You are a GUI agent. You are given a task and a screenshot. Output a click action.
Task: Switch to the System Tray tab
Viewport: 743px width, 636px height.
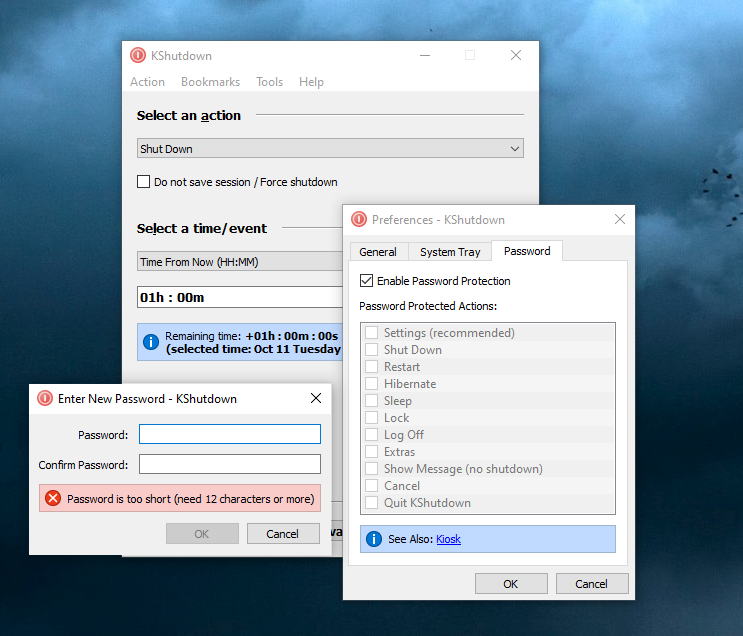point(450,252)
